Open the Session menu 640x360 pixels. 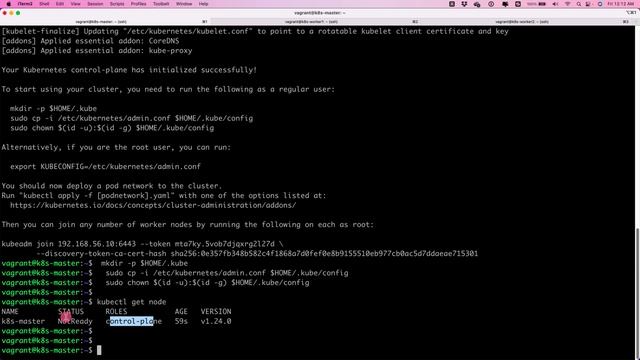95,4
